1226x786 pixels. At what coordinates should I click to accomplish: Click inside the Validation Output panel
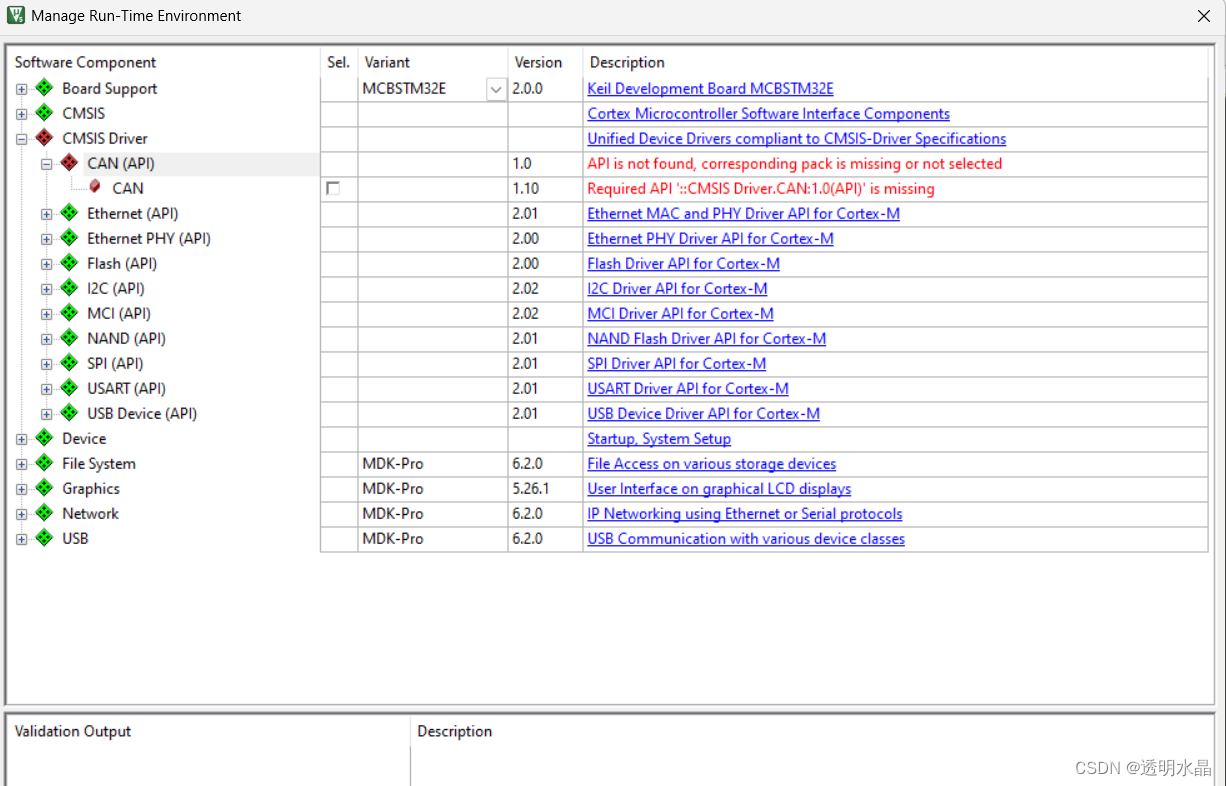[x=200, y=760]
